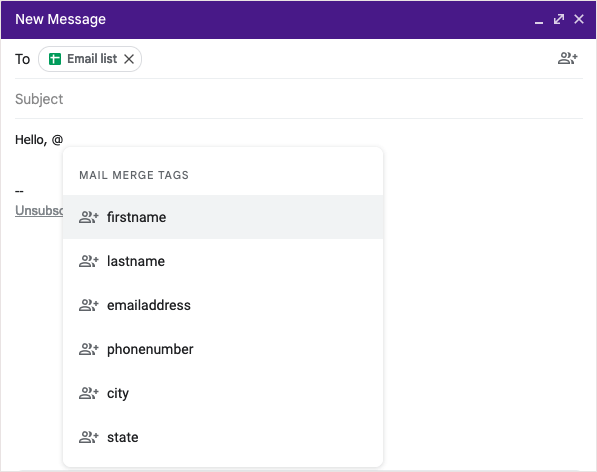Insert the state merge tag

pyautogui.click(x=223, y=437)
